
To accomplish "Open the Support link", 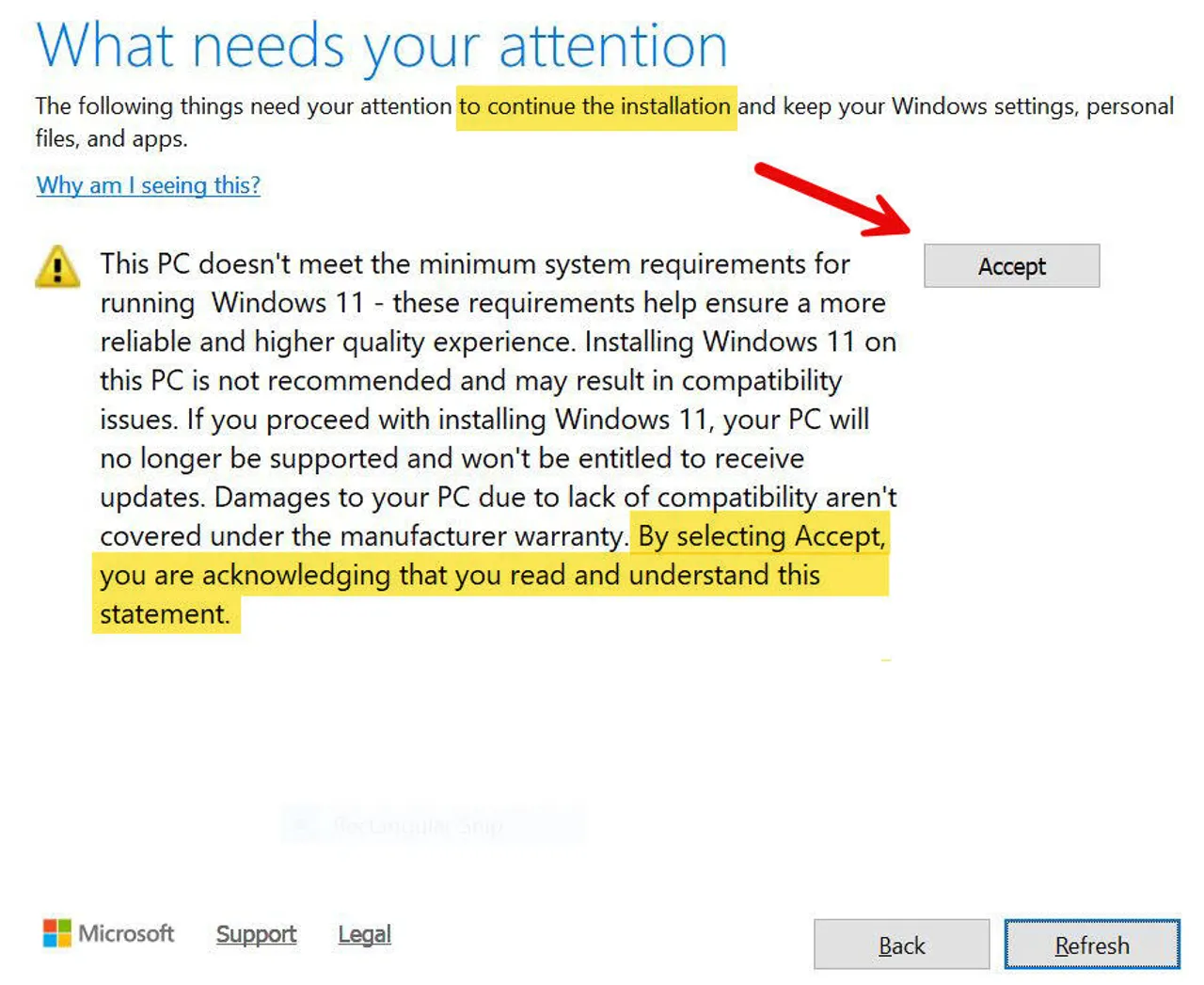I will point(256,934).
